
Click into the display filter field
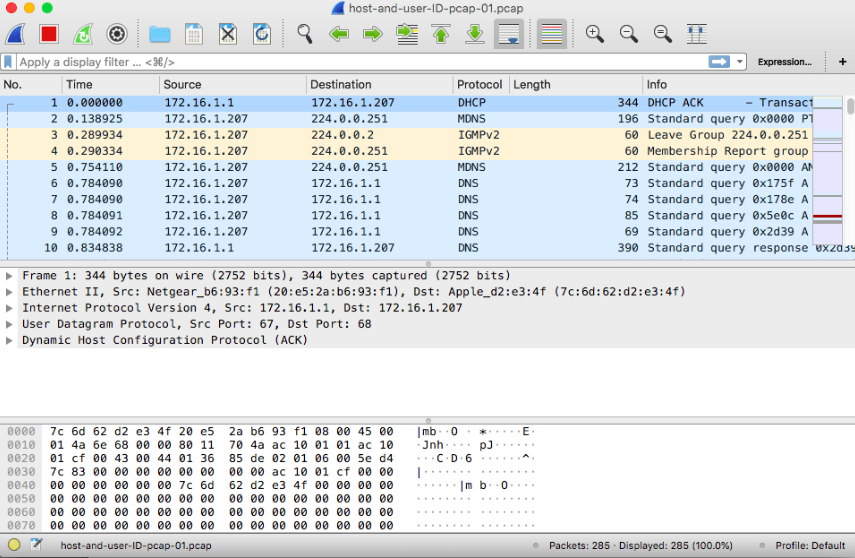tap(360, 62)
